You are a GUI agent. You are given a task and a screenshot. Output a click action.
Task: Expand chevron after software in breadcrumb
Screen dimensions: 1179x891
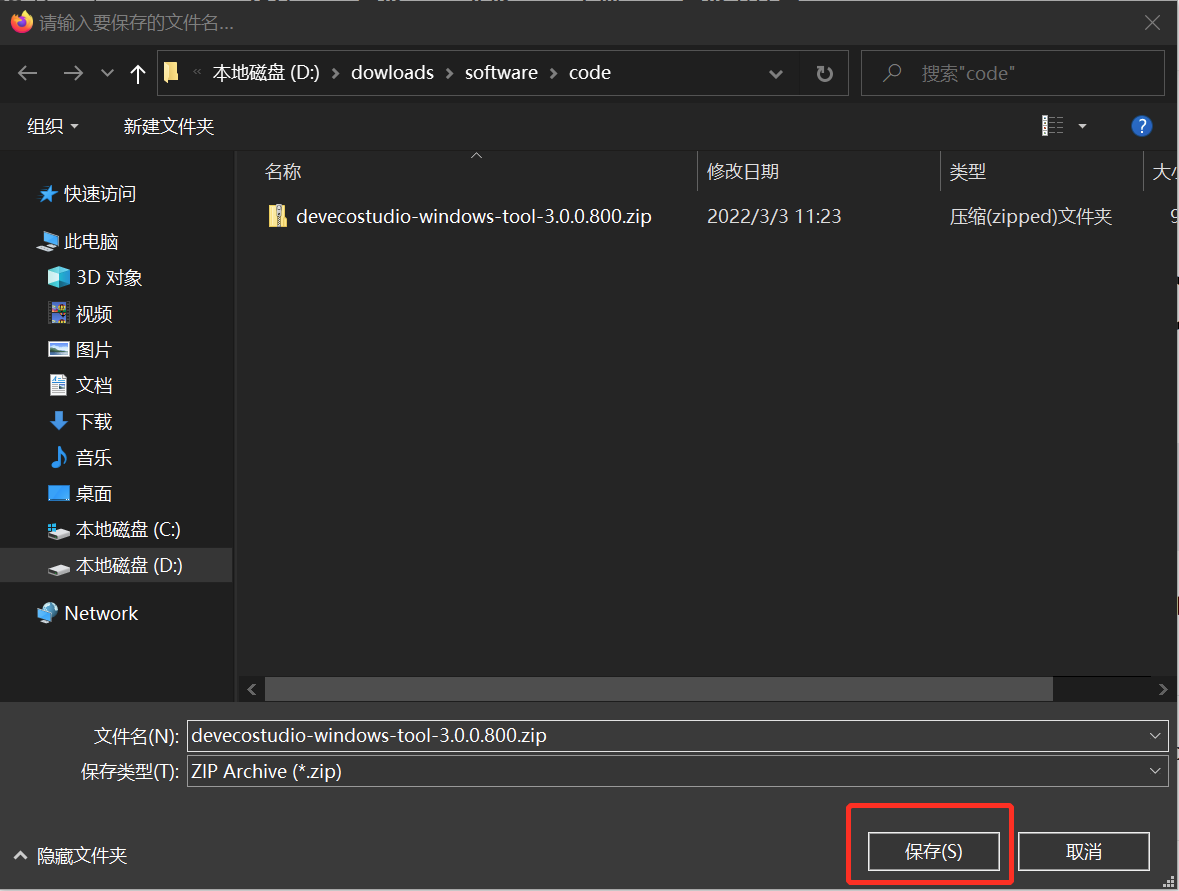click(553, 73)
